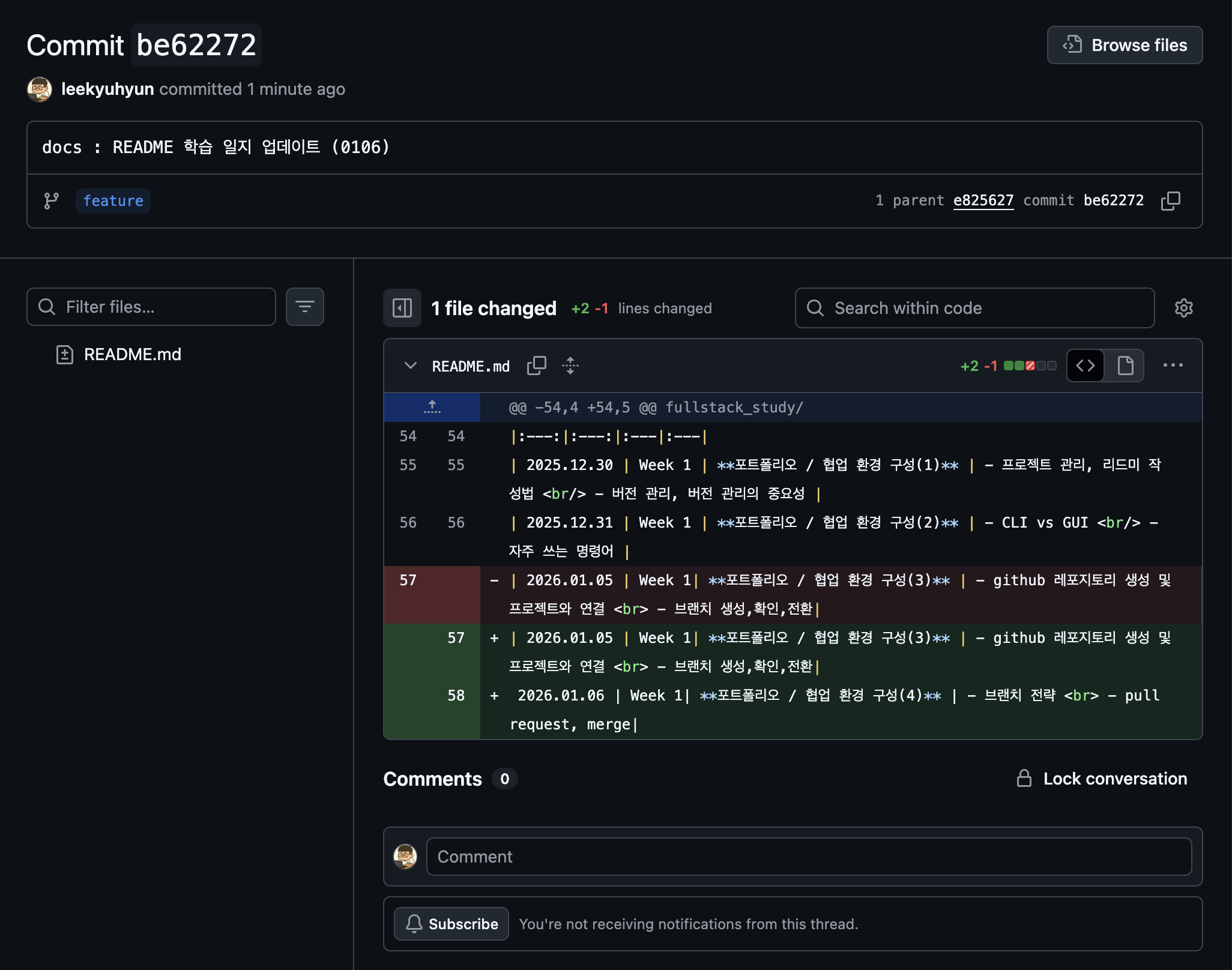This screenshot has height=970, width=1232.
Task: Collapse the README.md diff with chevron
Action: click(x=410, y=366)
